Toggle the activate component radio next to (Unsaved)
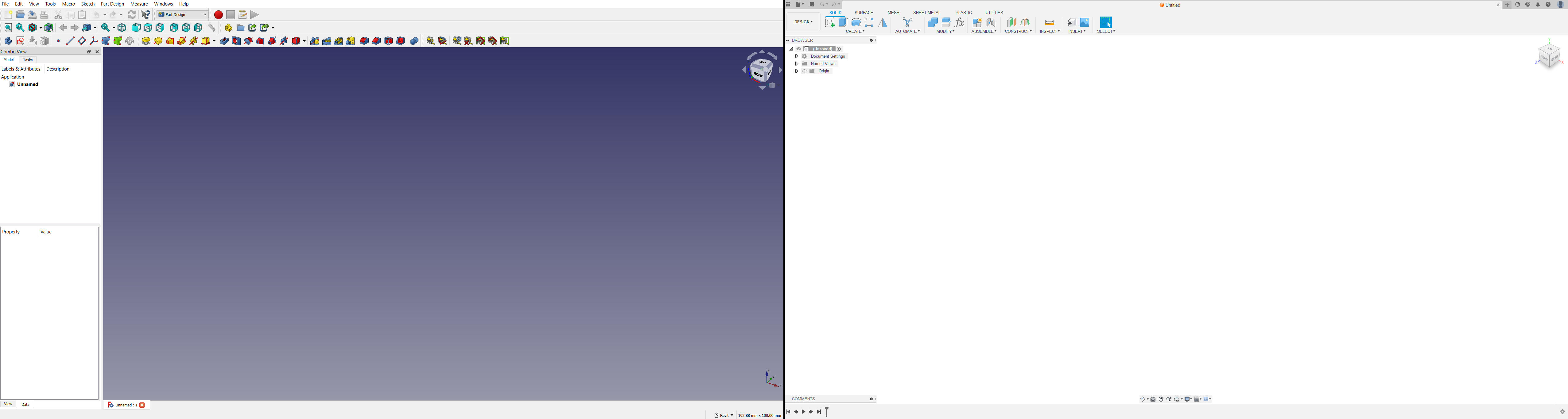 839,49
